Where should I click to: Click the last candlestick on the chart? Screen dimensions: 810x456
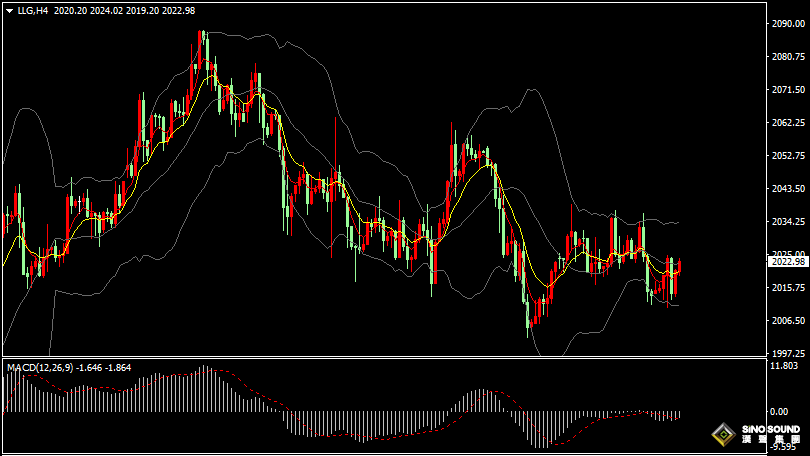(679, 266)
